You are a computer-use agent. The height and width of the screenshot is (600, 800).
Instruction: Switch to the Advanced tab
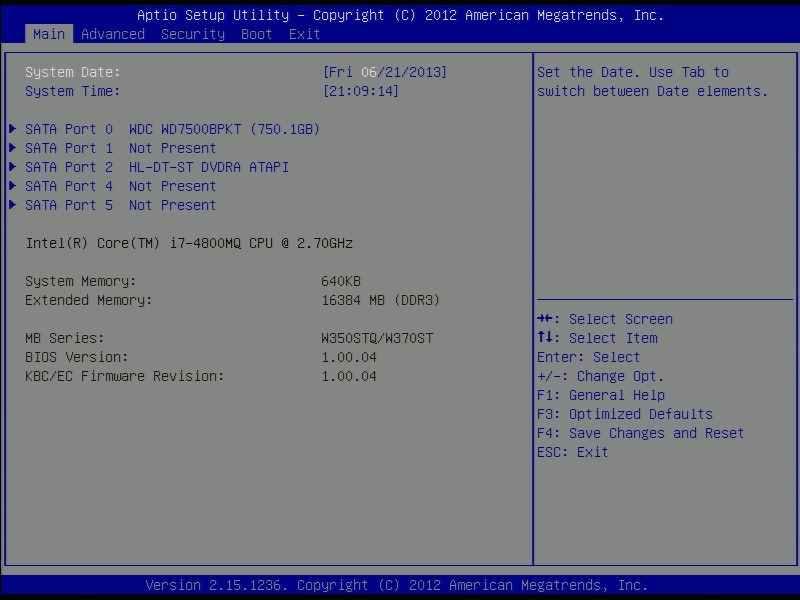(x=112, y=34)
